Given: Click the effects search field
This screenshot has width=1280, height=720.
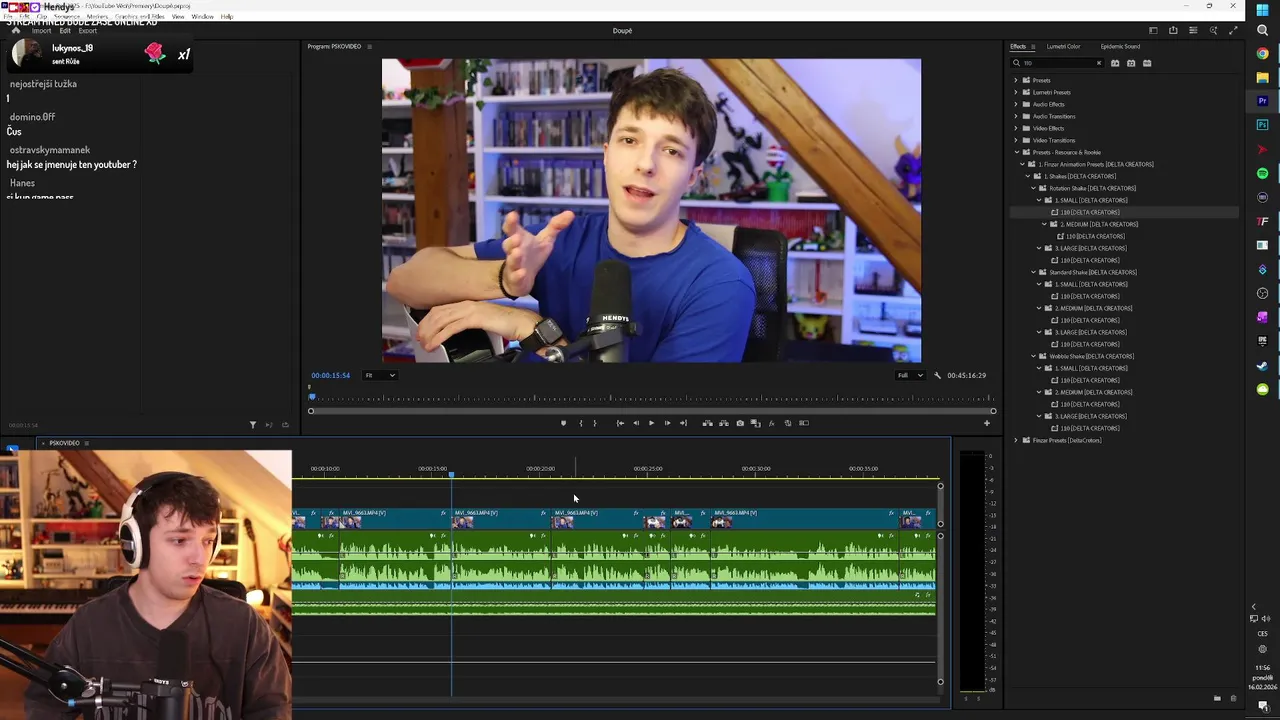Looking at the screenshot, I should [1058, 63].
